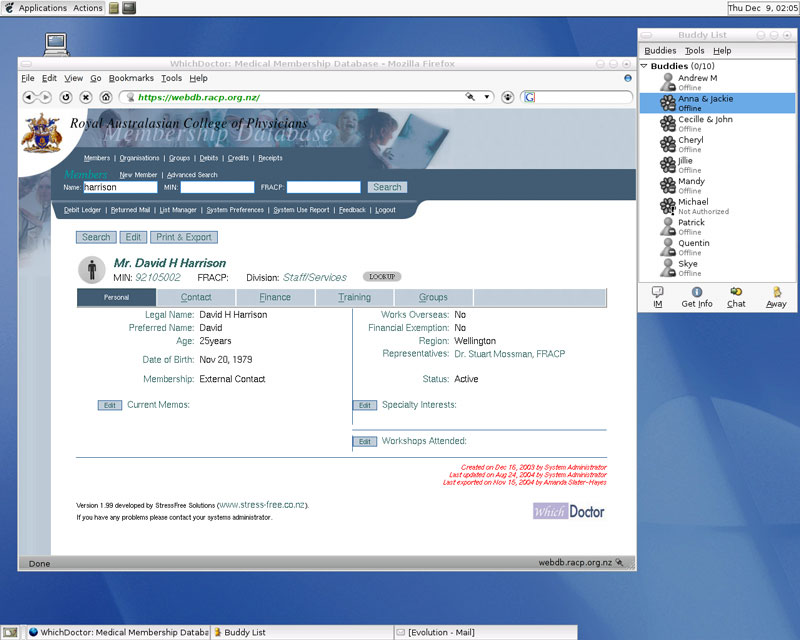Click the Logout link

tap(385, 210)
